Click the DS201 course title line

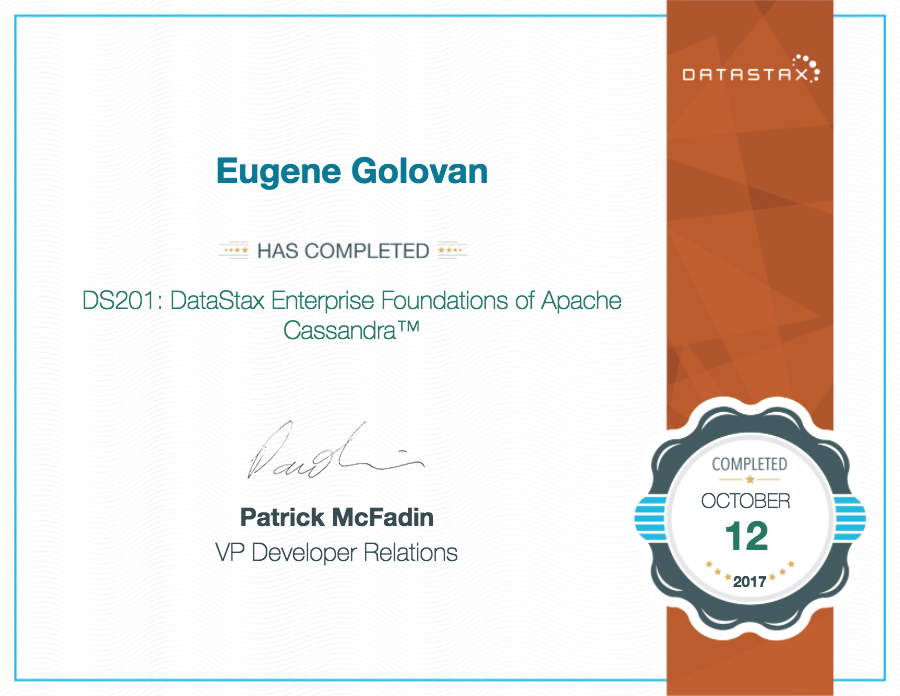(352, 301)
